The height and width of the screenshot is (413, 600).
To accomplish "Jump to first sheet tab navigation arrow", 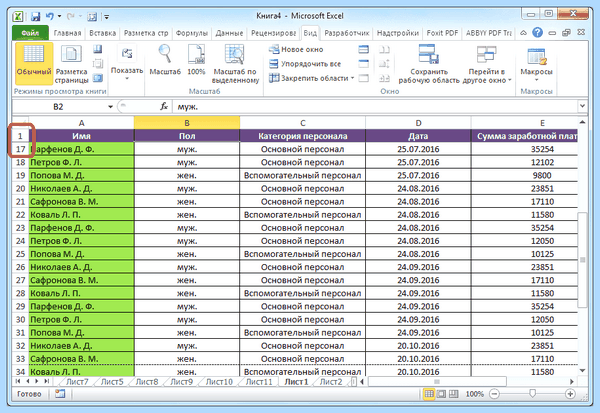I will click(x=18, y=381).
